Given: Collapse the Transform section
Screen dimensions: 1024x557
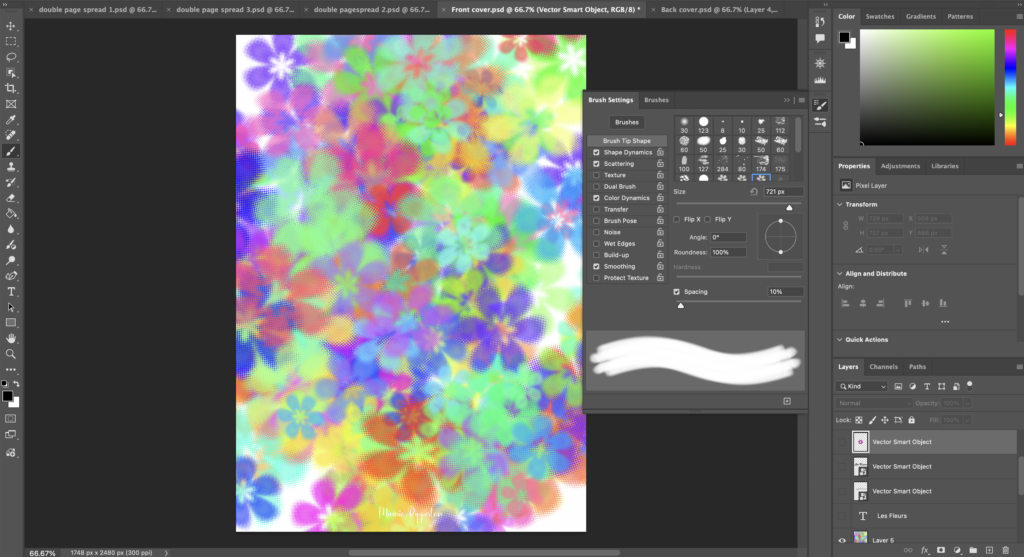Looking at the screenshot, I should coord(839,204).
